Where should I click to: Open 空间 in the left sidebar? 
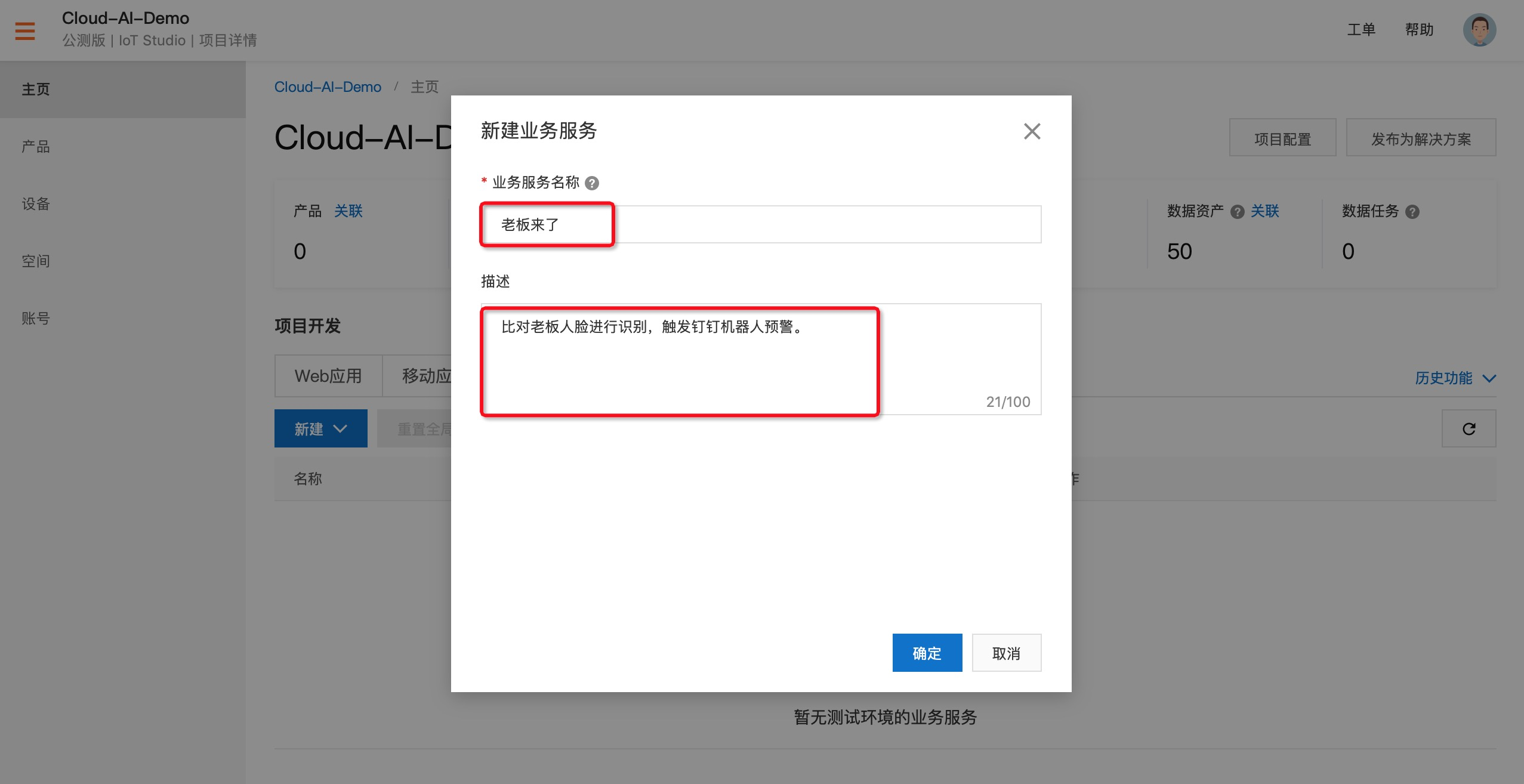[36, 261]
